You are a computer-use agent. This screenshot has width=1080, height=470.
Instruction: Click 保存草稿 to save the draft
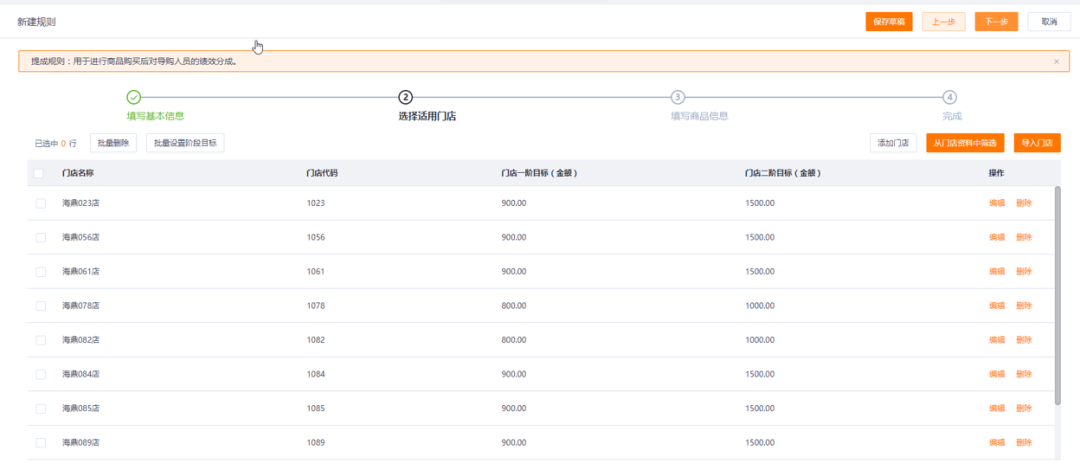click(x=889, y=21)
